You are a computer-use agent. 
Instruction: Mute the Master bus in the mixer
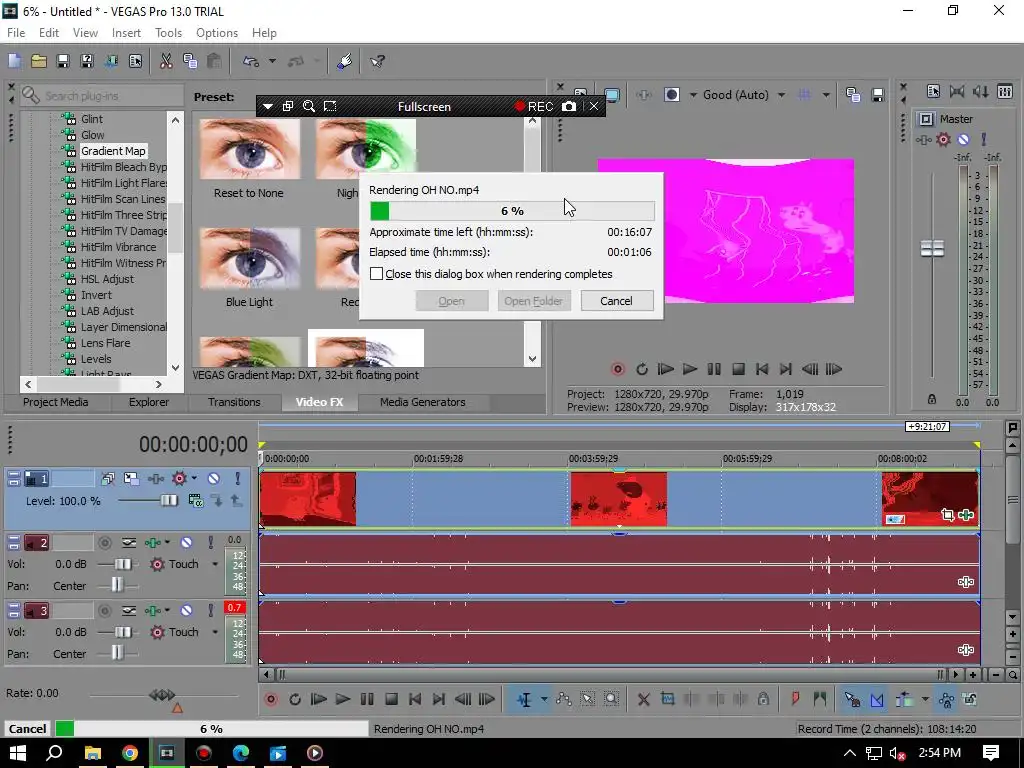963,139
